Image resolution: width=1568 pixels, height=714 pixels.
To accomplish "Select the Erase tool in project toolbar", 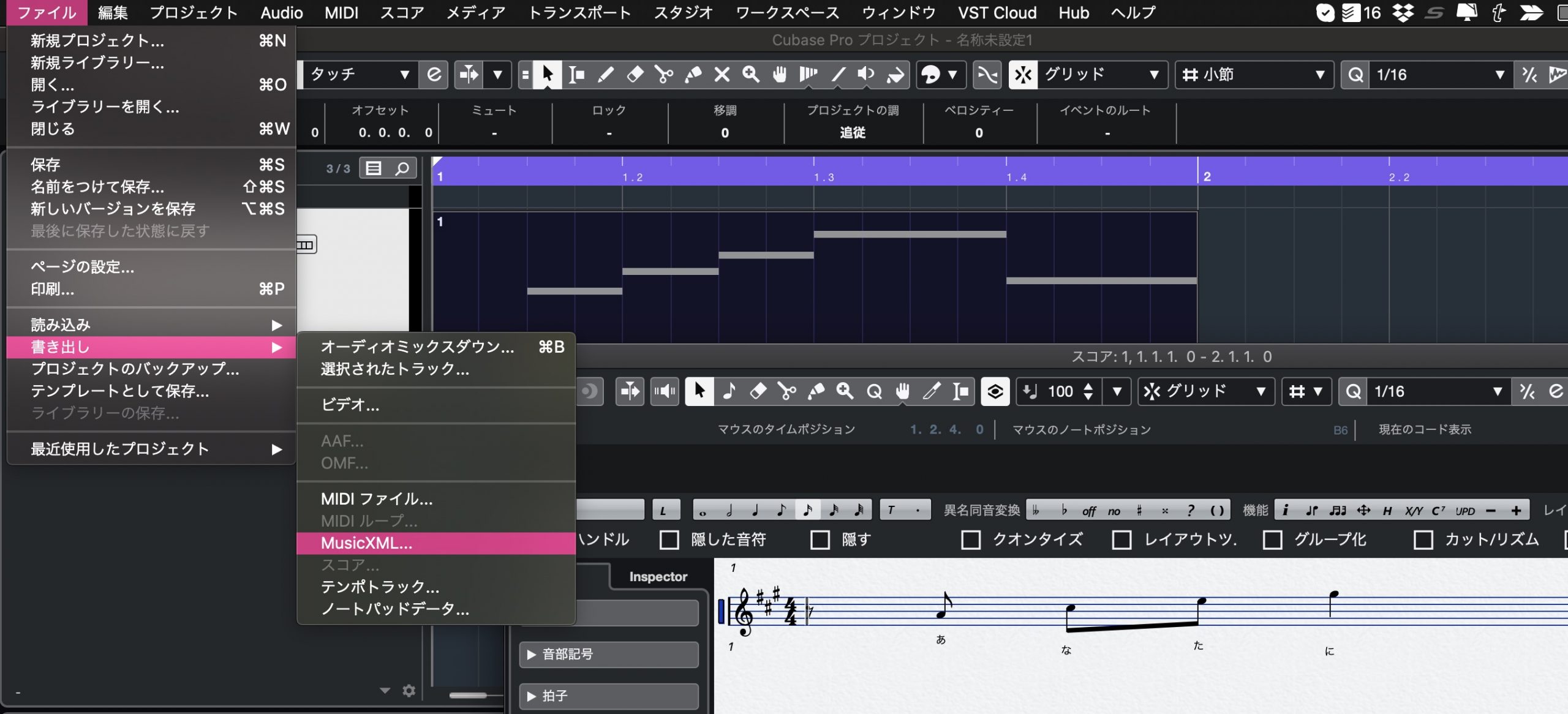I will tap(635, 75).
